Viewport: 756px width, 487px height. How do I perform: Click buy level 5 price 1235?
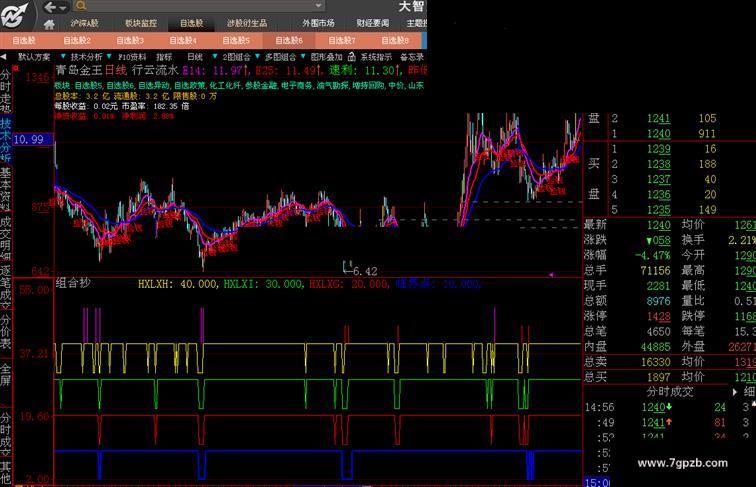click(659, 210)
